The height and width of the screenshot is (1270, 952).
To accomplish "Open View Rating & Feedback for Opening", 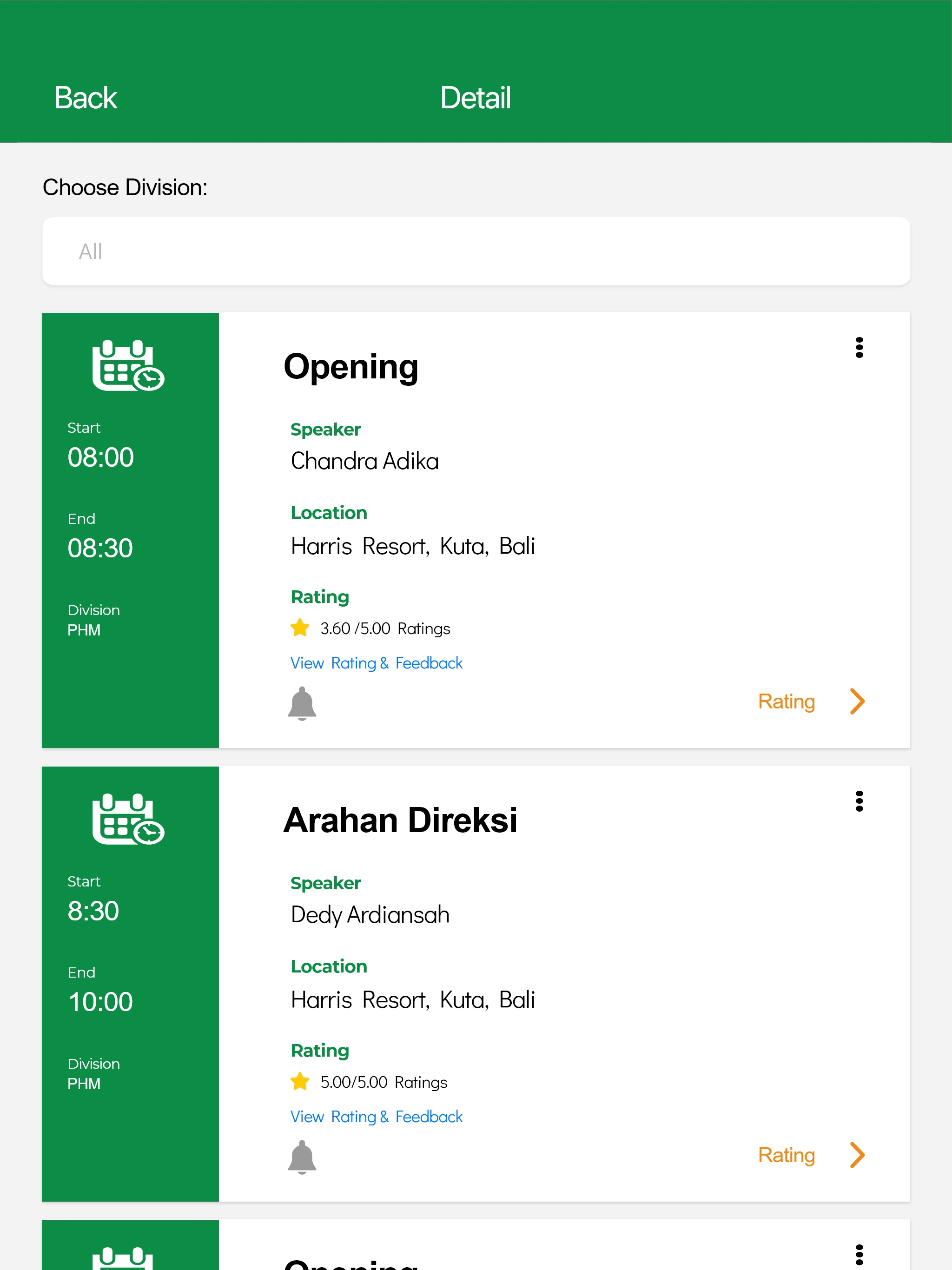I will click(376, 663).
